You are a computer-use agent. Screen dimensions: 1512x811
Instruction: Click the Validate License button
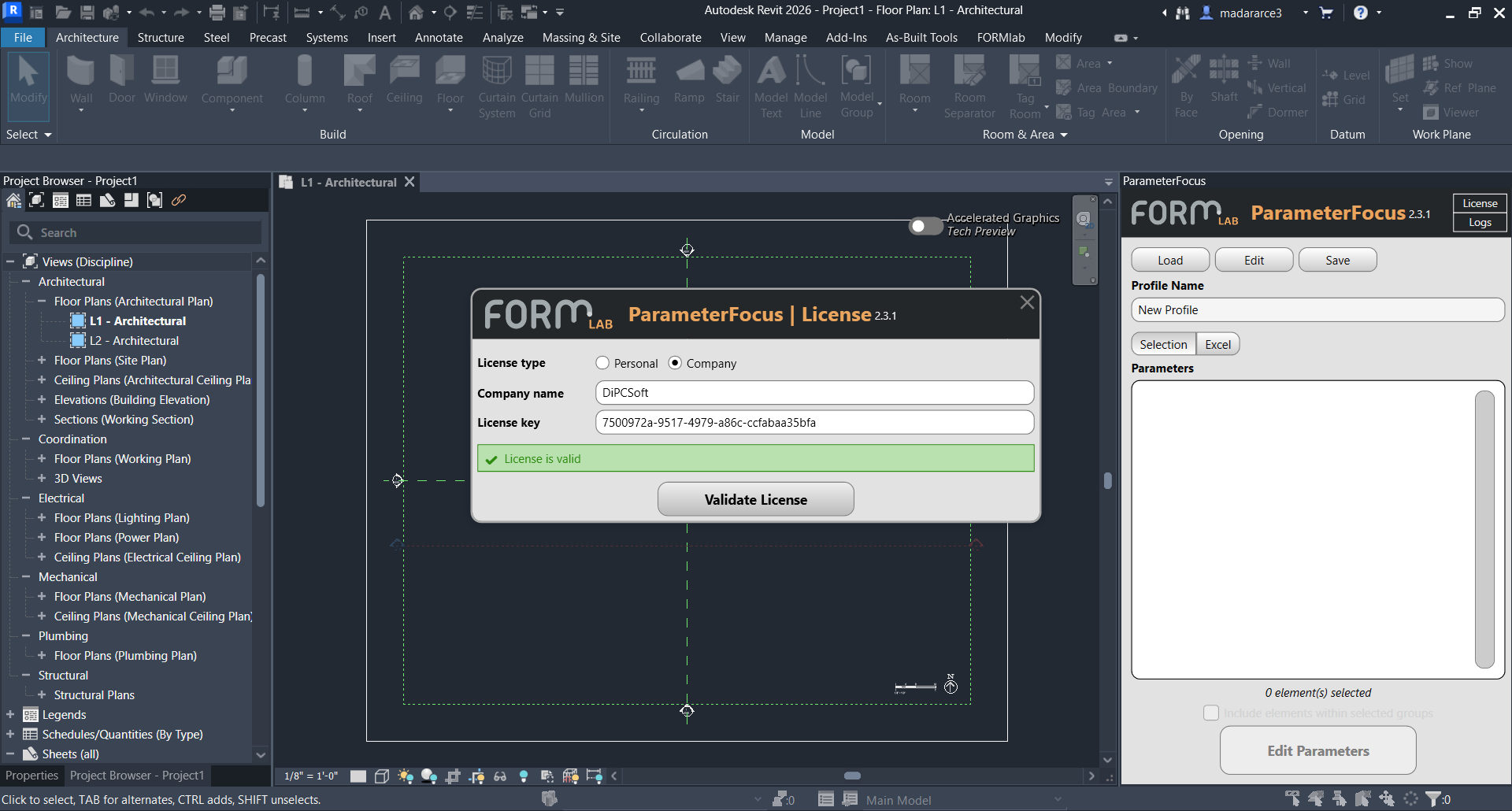tap(755, 499)
